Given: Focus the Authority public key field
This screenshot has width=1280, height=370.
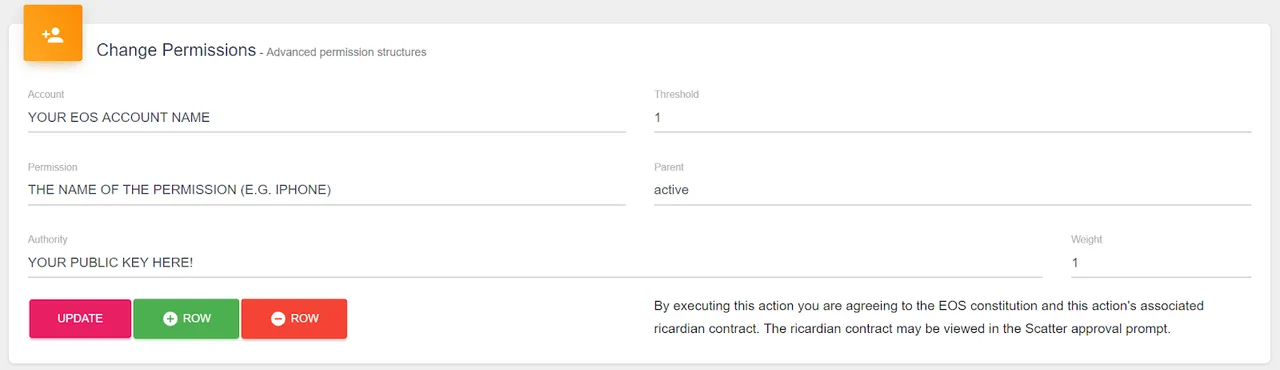Looking at the screenshot, I should [x=535, y=263].
